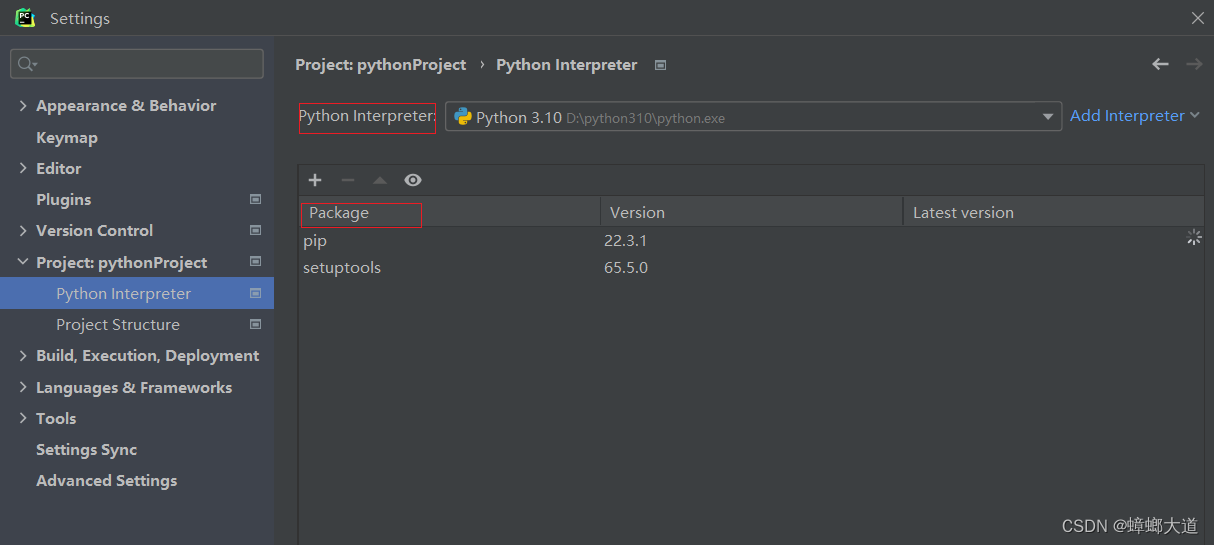Sort by Latest version column header
Image resolution: width=1214 pixels, height=545 pixels.
[x=1054, y=212]
